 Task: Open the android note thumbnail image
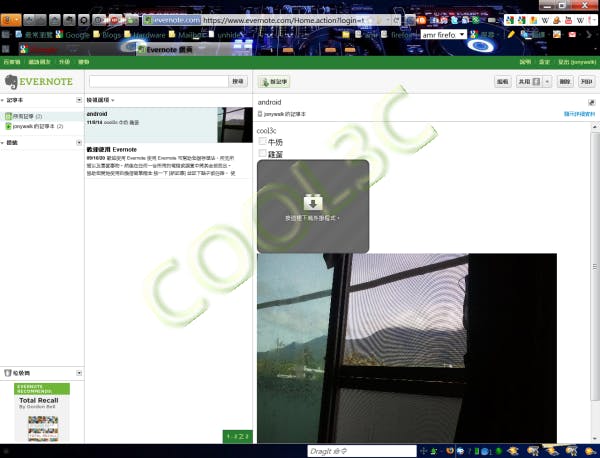point(235,125)
